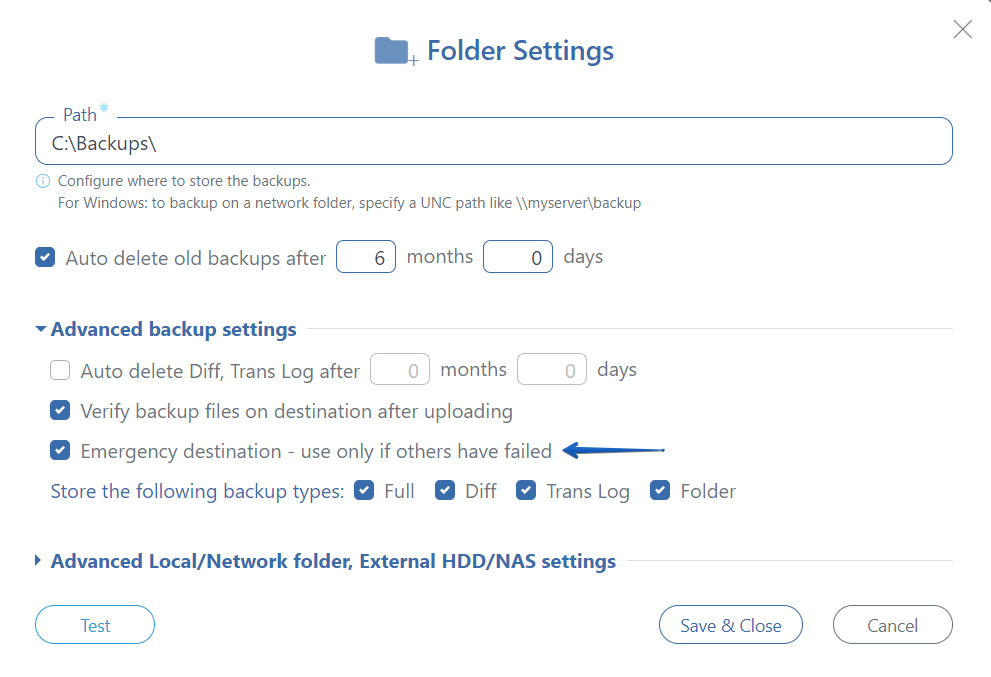
Task: Click the Path input field
Action: coord(494,142)
